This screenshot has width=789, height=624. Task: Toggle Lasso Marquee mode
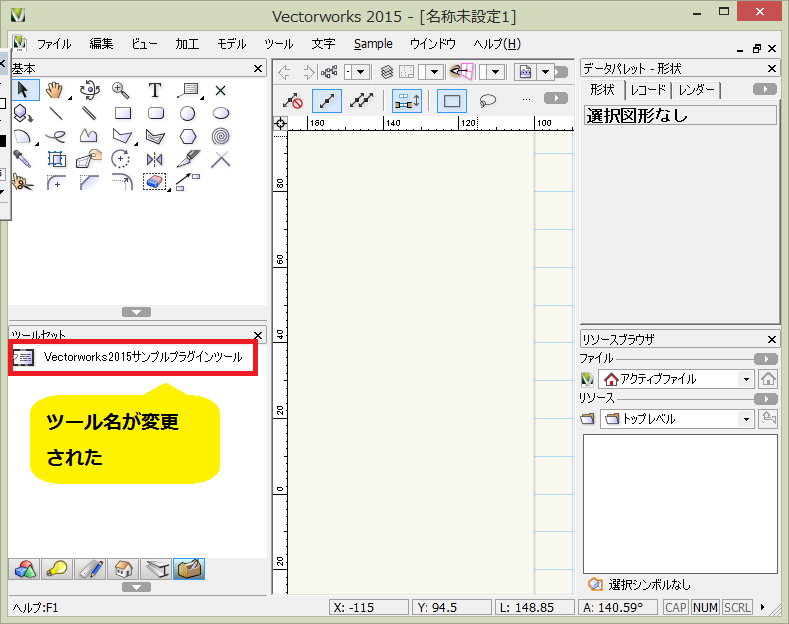488,101
